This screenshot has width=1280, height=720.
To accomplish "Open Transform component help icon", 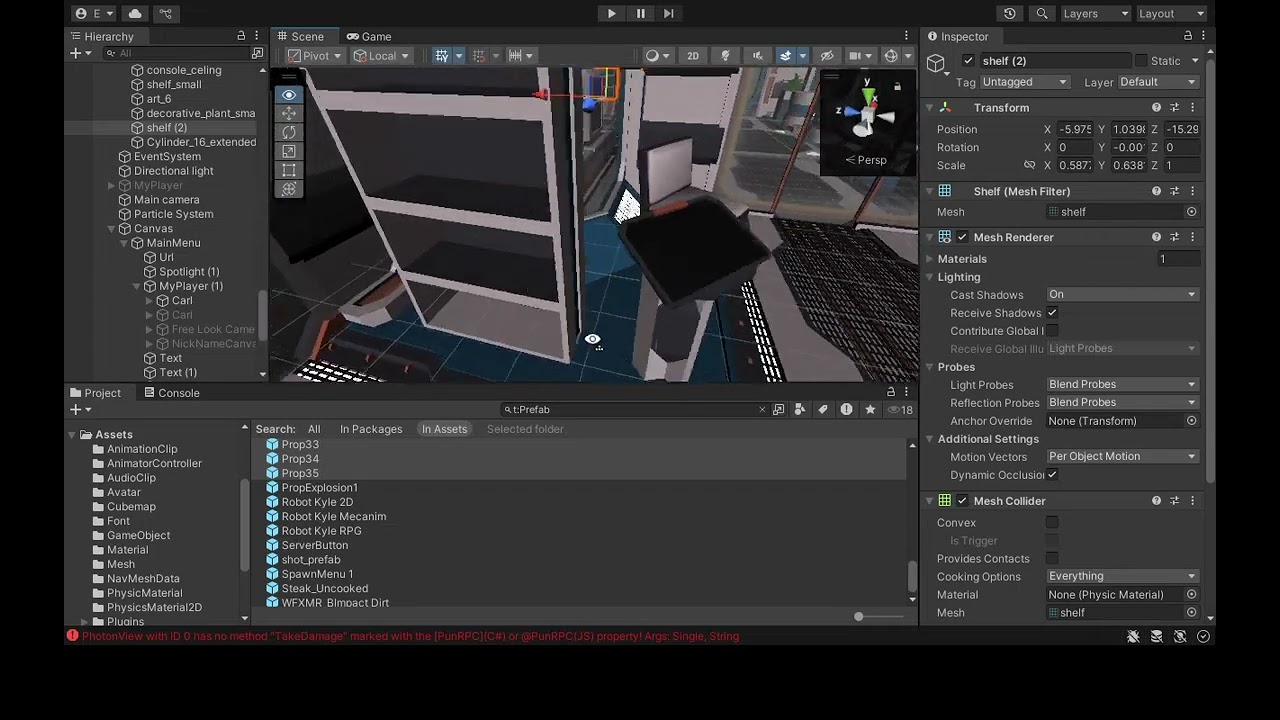I will point(1157,108).
